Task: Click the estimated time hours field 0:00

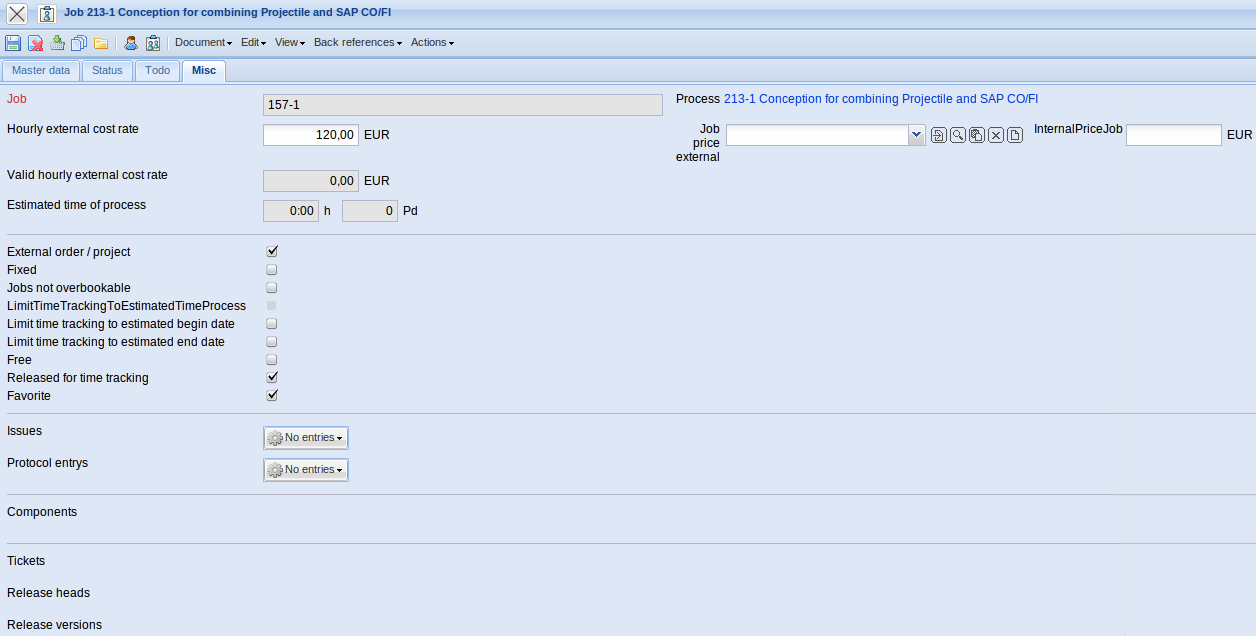Action: [x=291, y=211]
